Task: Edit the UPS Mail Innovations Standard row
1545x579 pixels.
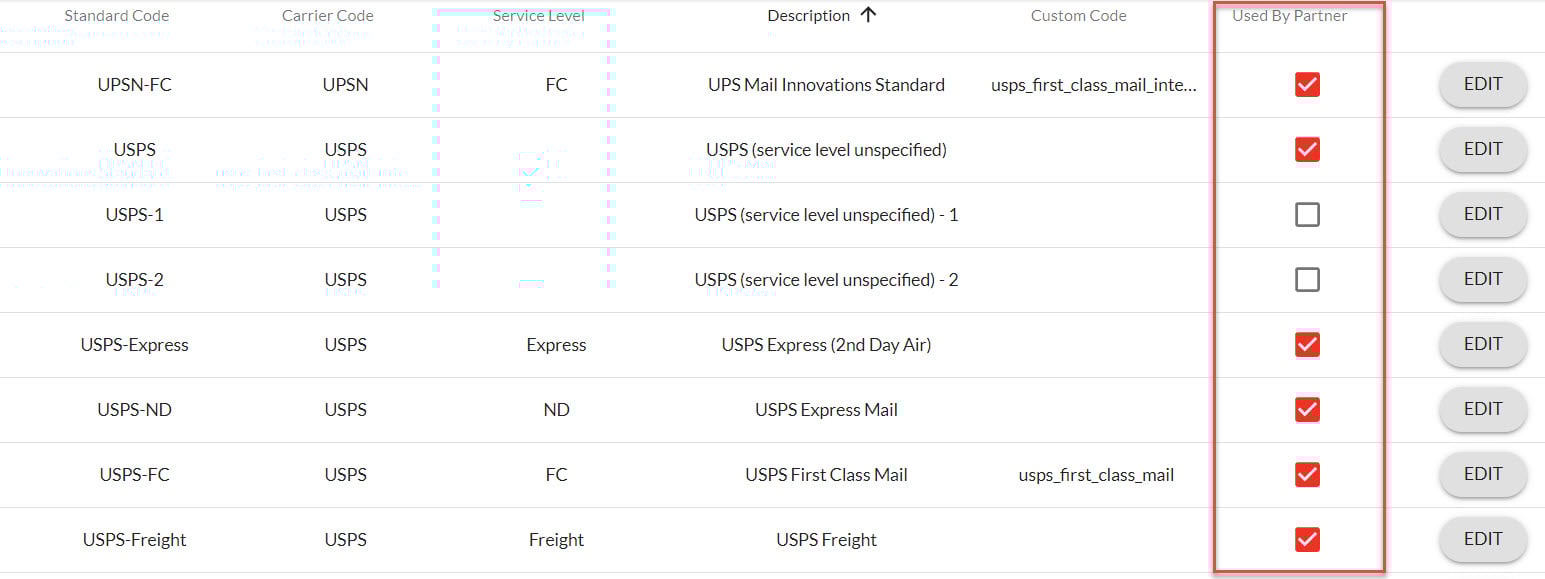Action: tap(1482, 85)
